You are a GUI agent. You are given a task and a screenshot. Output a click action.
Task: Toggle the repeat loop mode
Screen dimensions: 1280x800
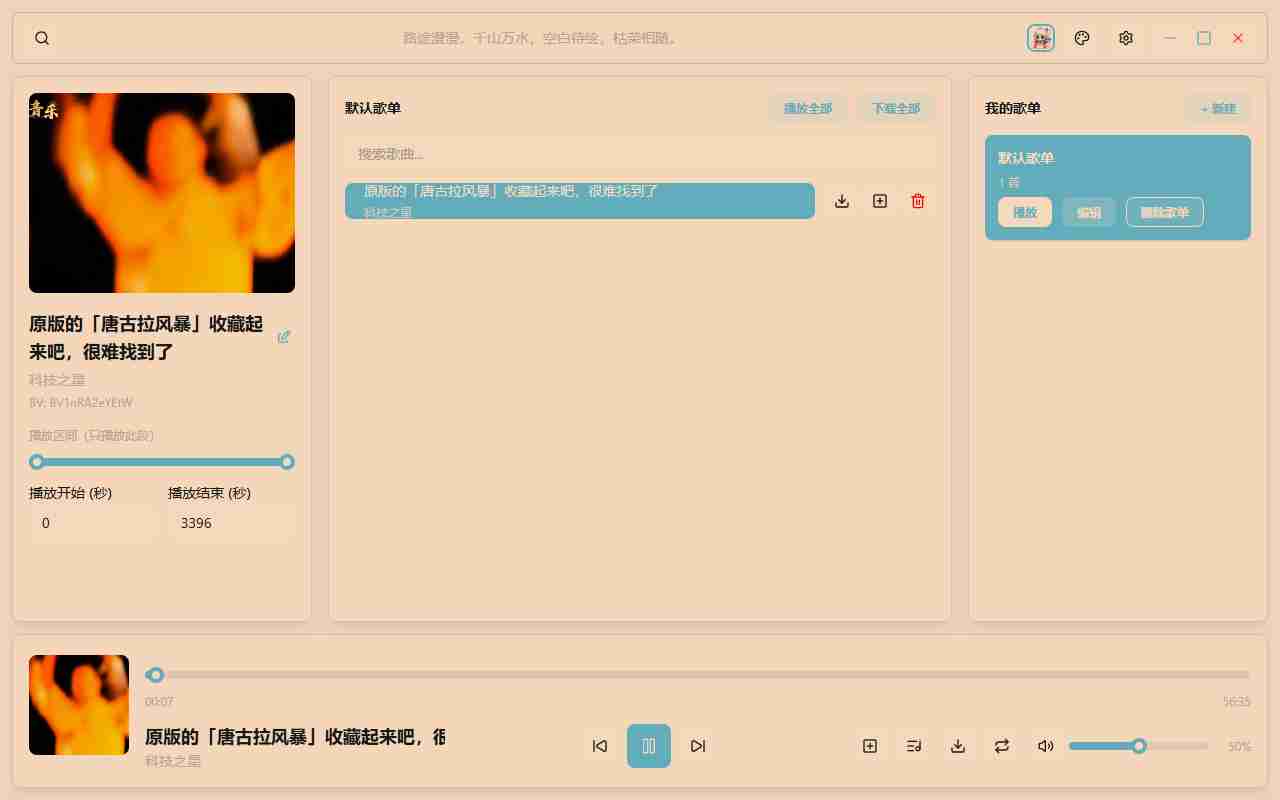(x=1002, y=746)
